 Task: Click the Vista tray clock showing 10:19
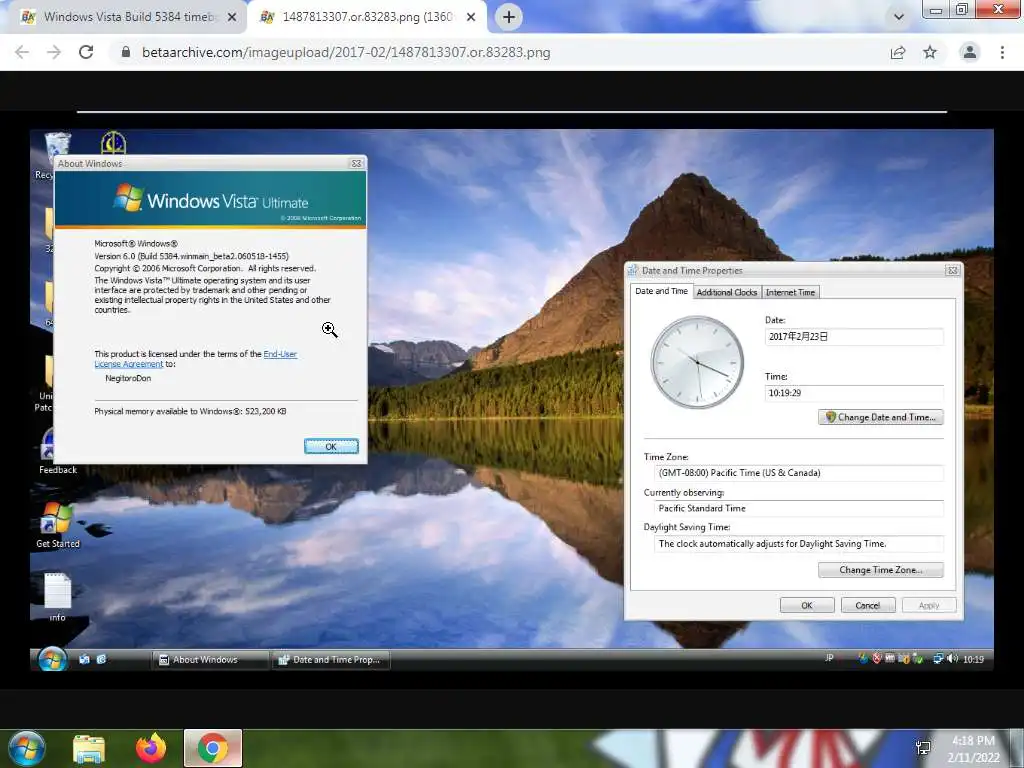[973, 660]
